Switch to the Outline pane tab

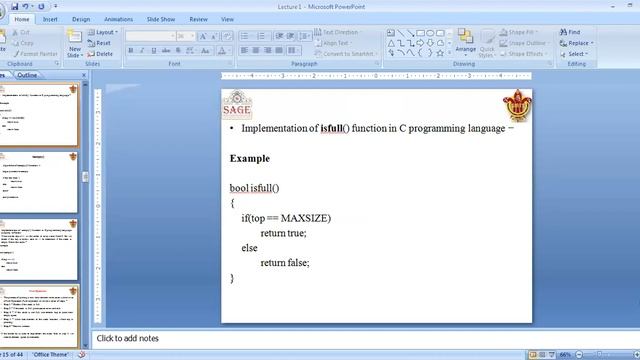[x=27, y=75]
